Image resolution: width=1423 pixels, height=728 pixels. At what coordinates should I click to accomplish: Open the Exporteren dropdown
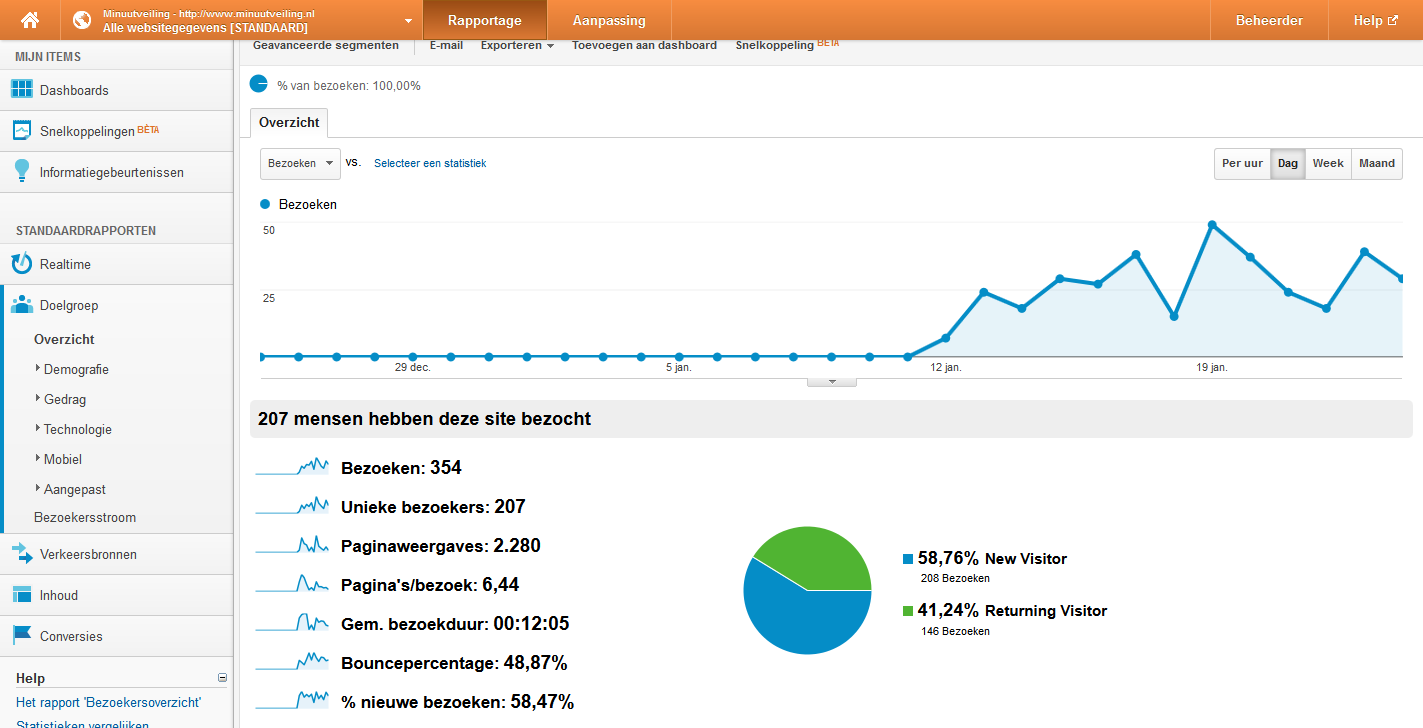pyautogui.click(x=517, y=45)
